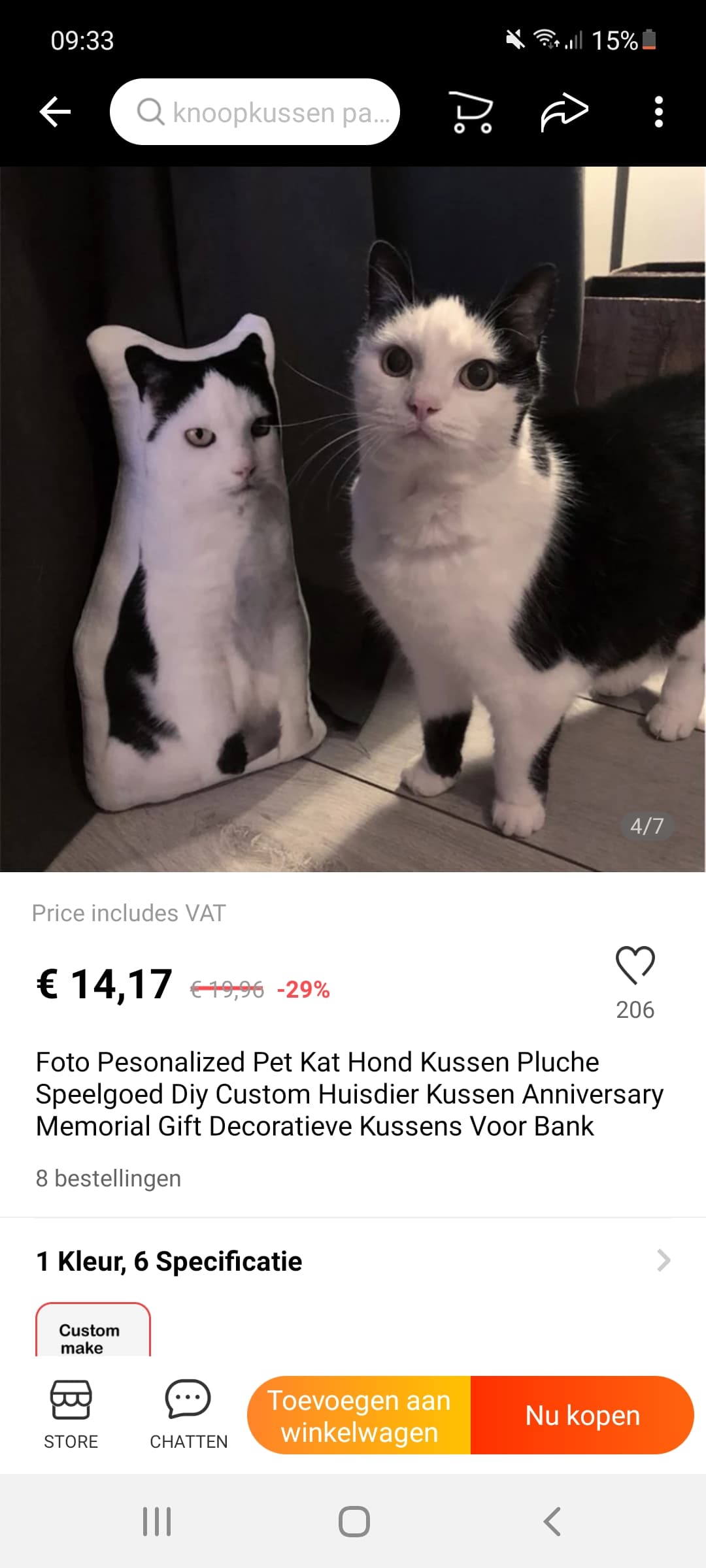Open the product title text
Image resolution: width=706 pixels, height=1568 pixels.
(x=350, y=1094)
